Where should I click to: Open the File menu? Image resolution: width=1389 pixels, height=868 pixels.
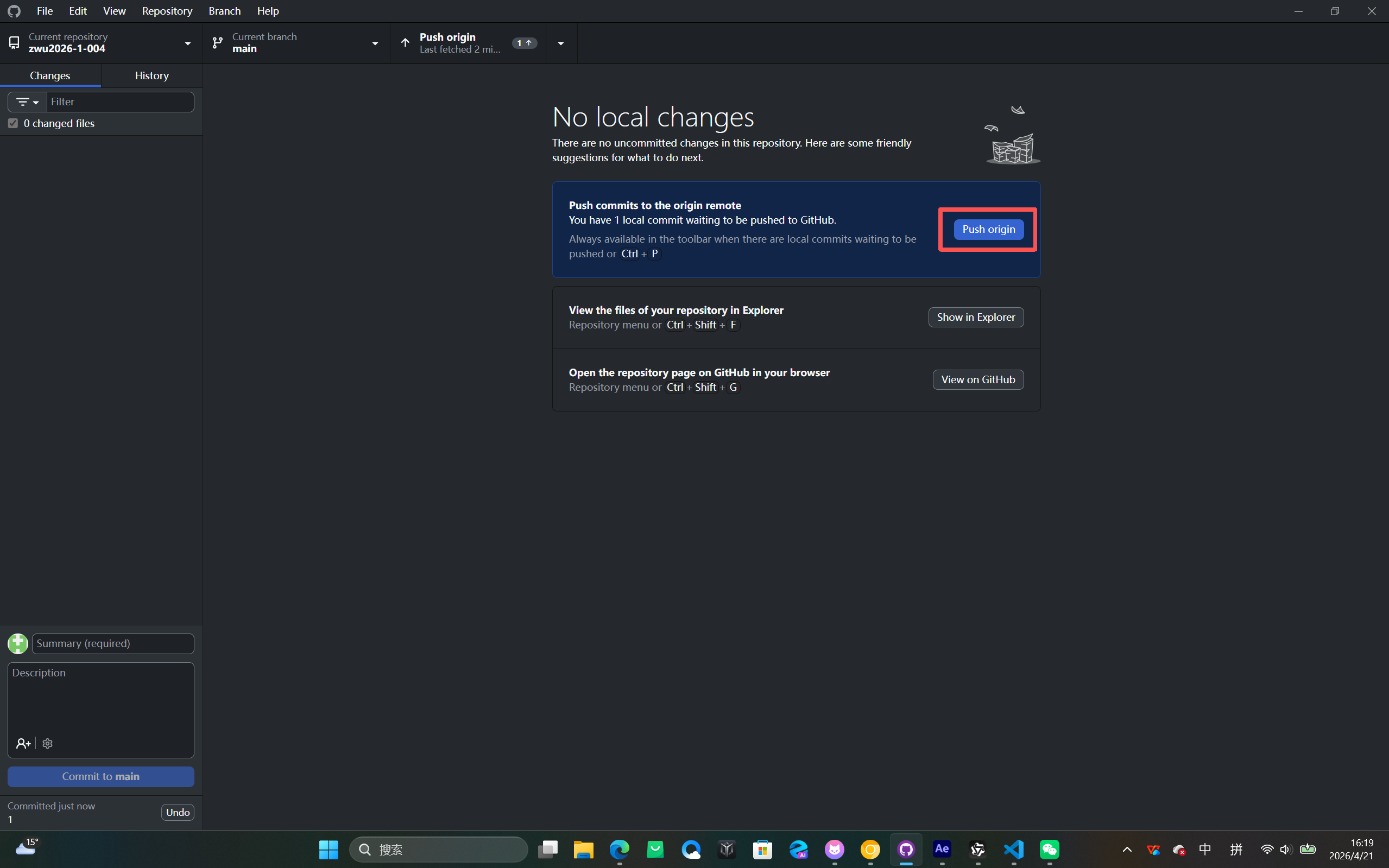[x=45, y=11]
